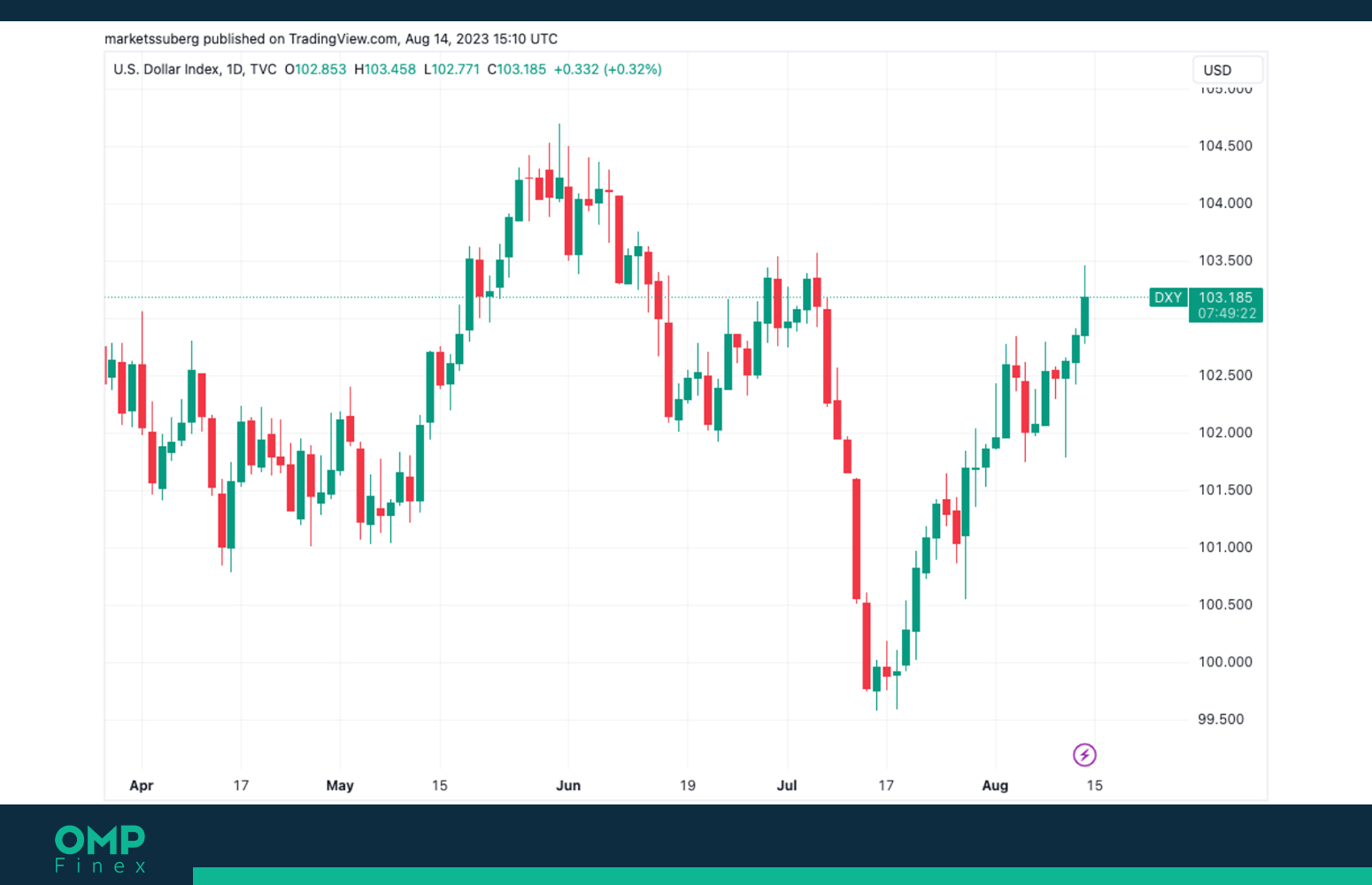Click the 19 date axis label
This screenshot has height=885, width=1372.
point(688,786)
